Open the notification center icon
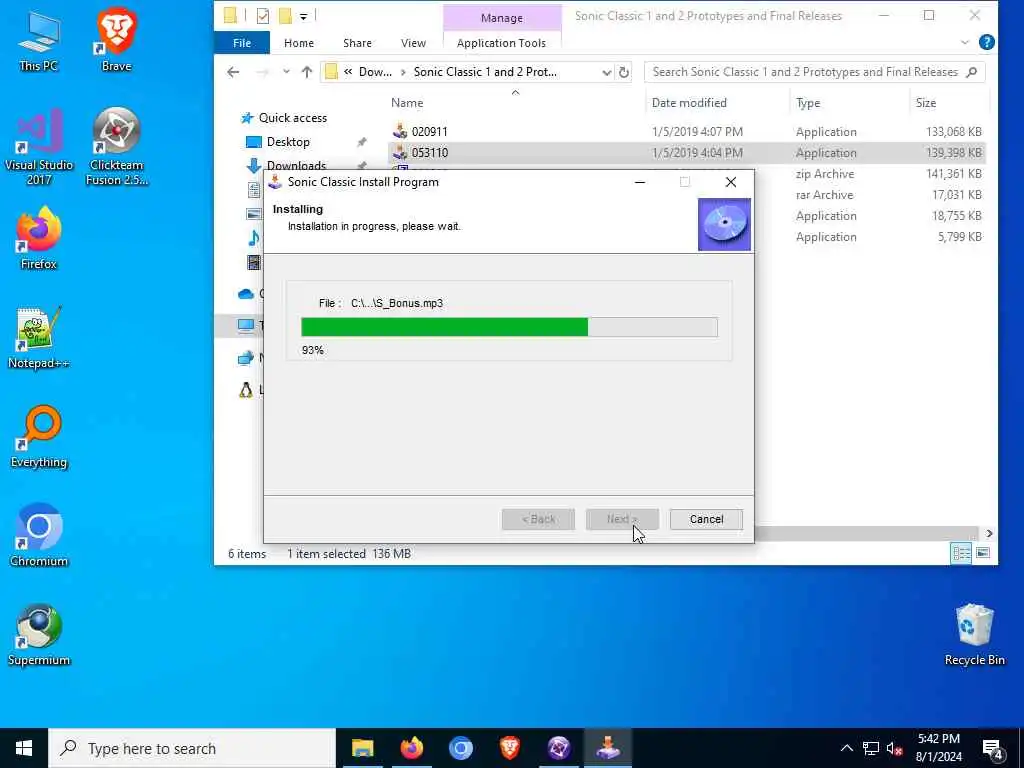 pos(993,748)
